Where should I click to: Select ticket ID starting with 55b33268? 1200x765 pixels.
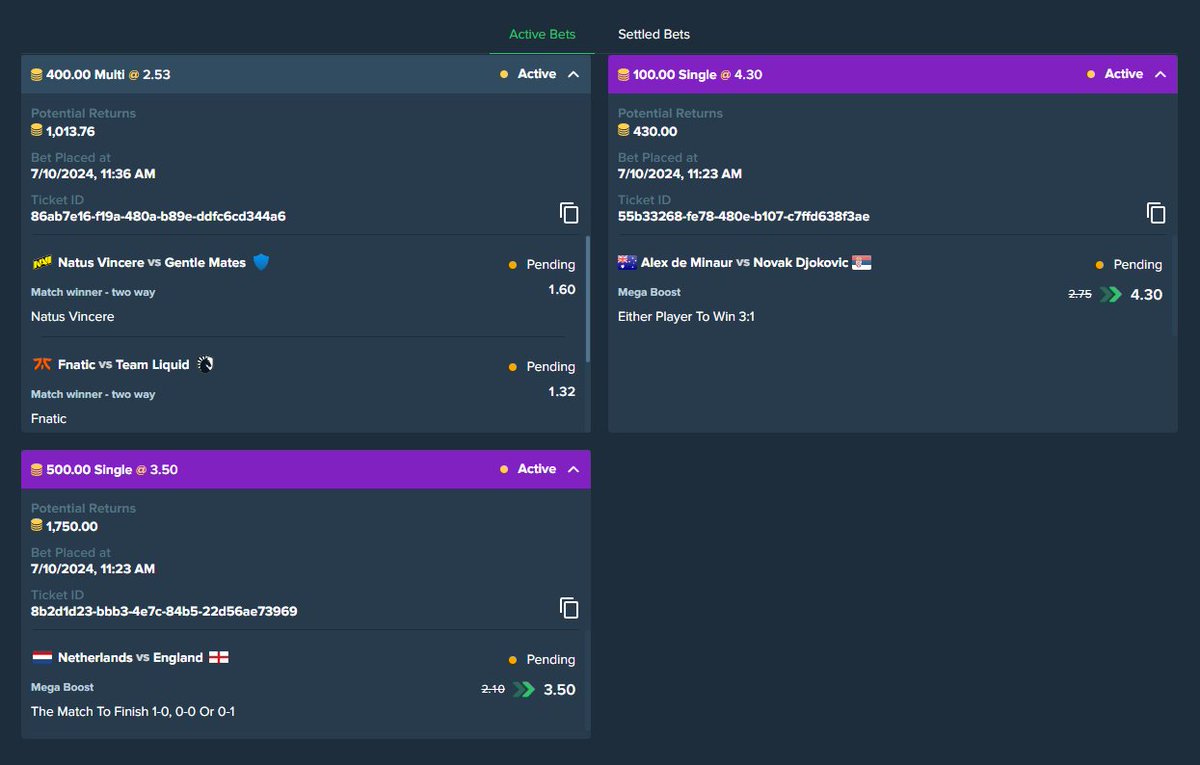click(744, 216)
